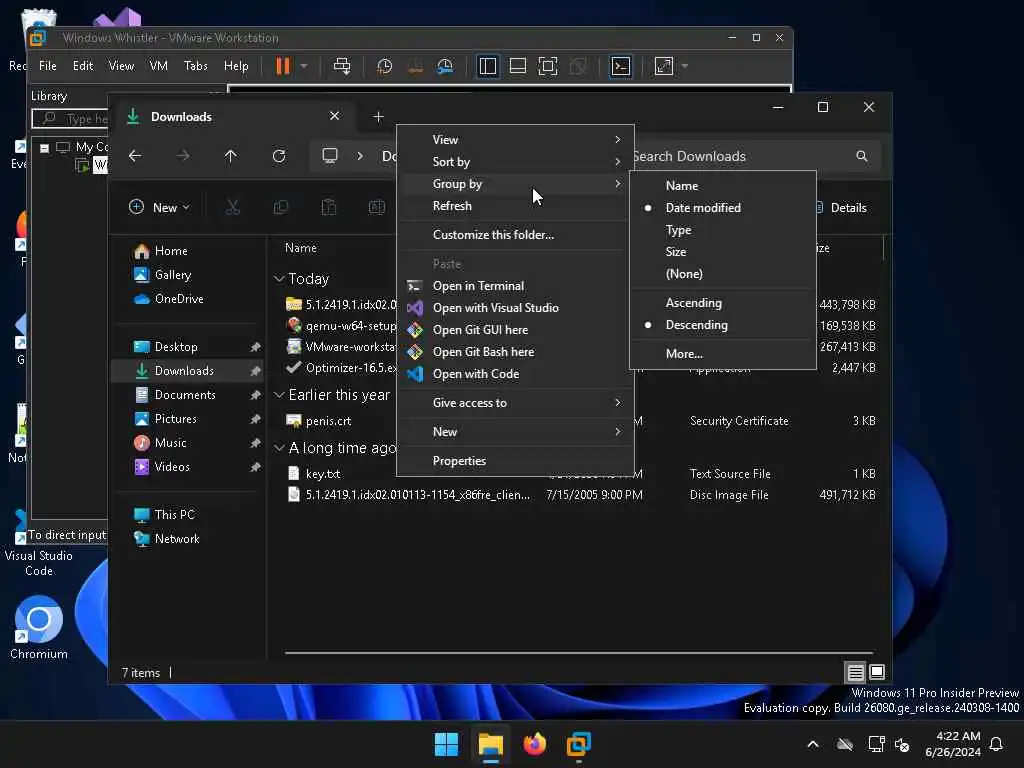The image size is (1024, 768).
Task: Open Help menu in VMware Workstation
Action: coord(236,66)
